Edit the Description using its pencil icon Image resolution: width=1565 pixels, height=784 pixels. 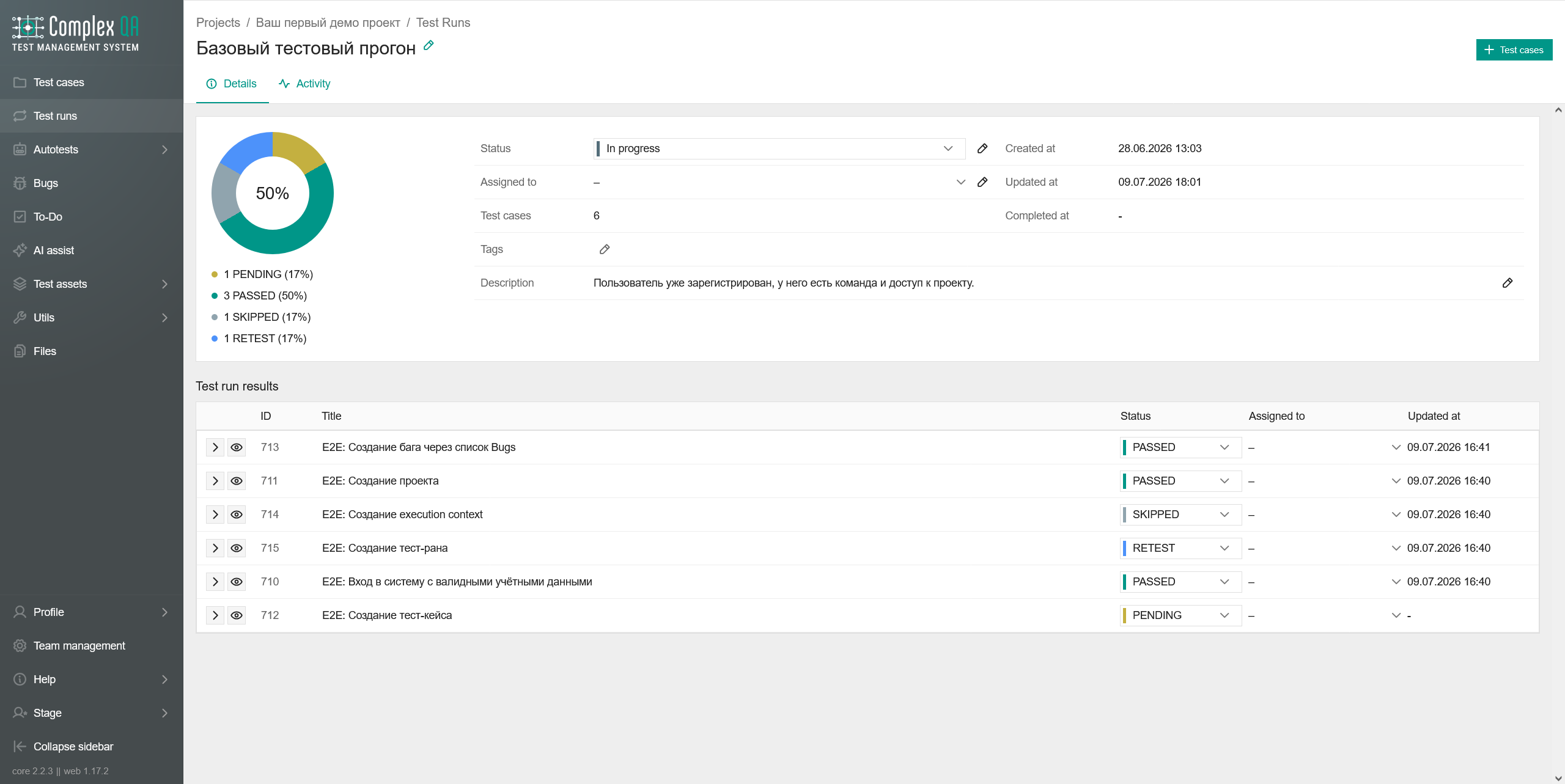coord(1508,283)
